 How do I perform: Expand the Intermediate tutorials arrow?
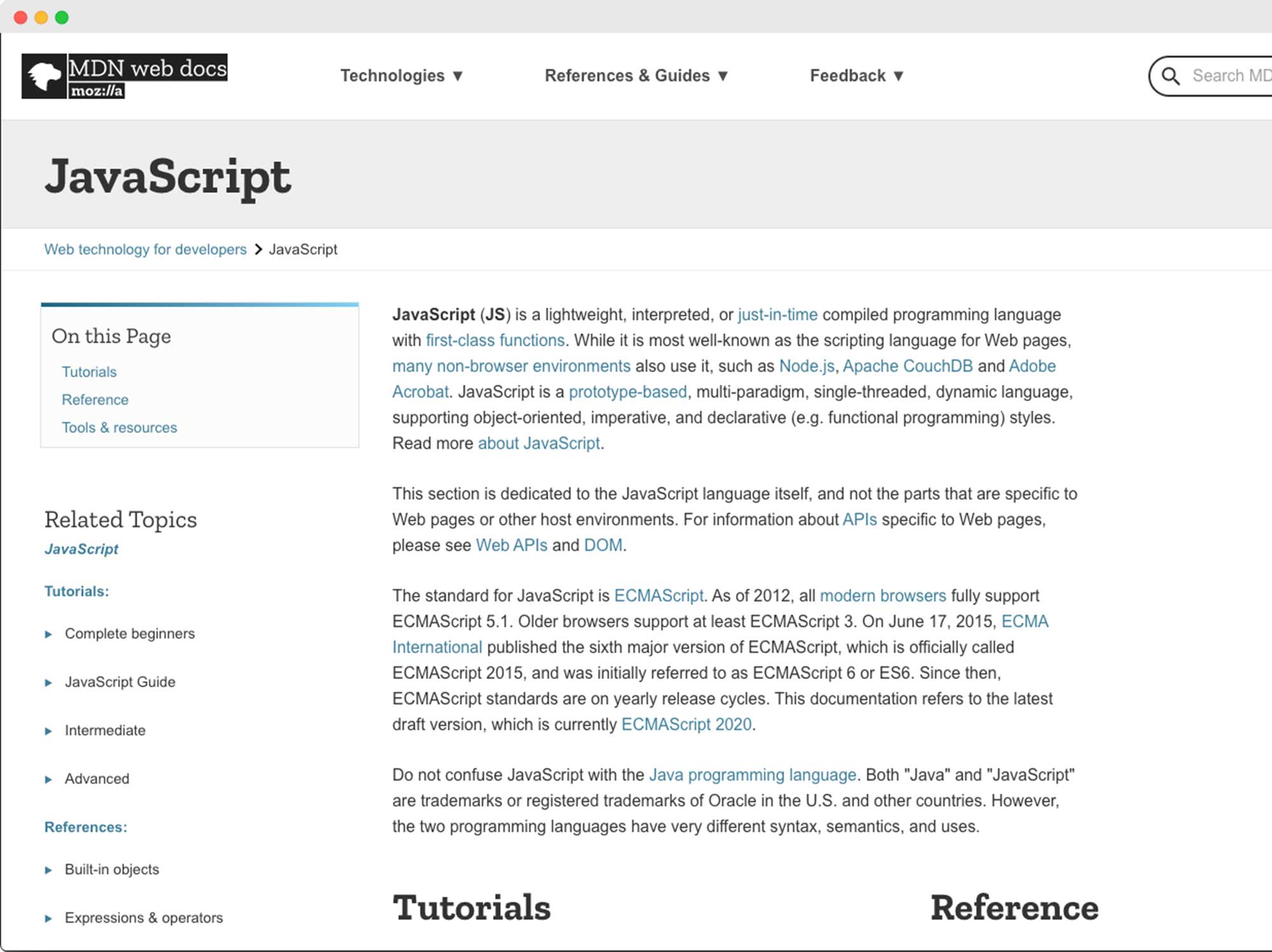(x=48, y=731)
